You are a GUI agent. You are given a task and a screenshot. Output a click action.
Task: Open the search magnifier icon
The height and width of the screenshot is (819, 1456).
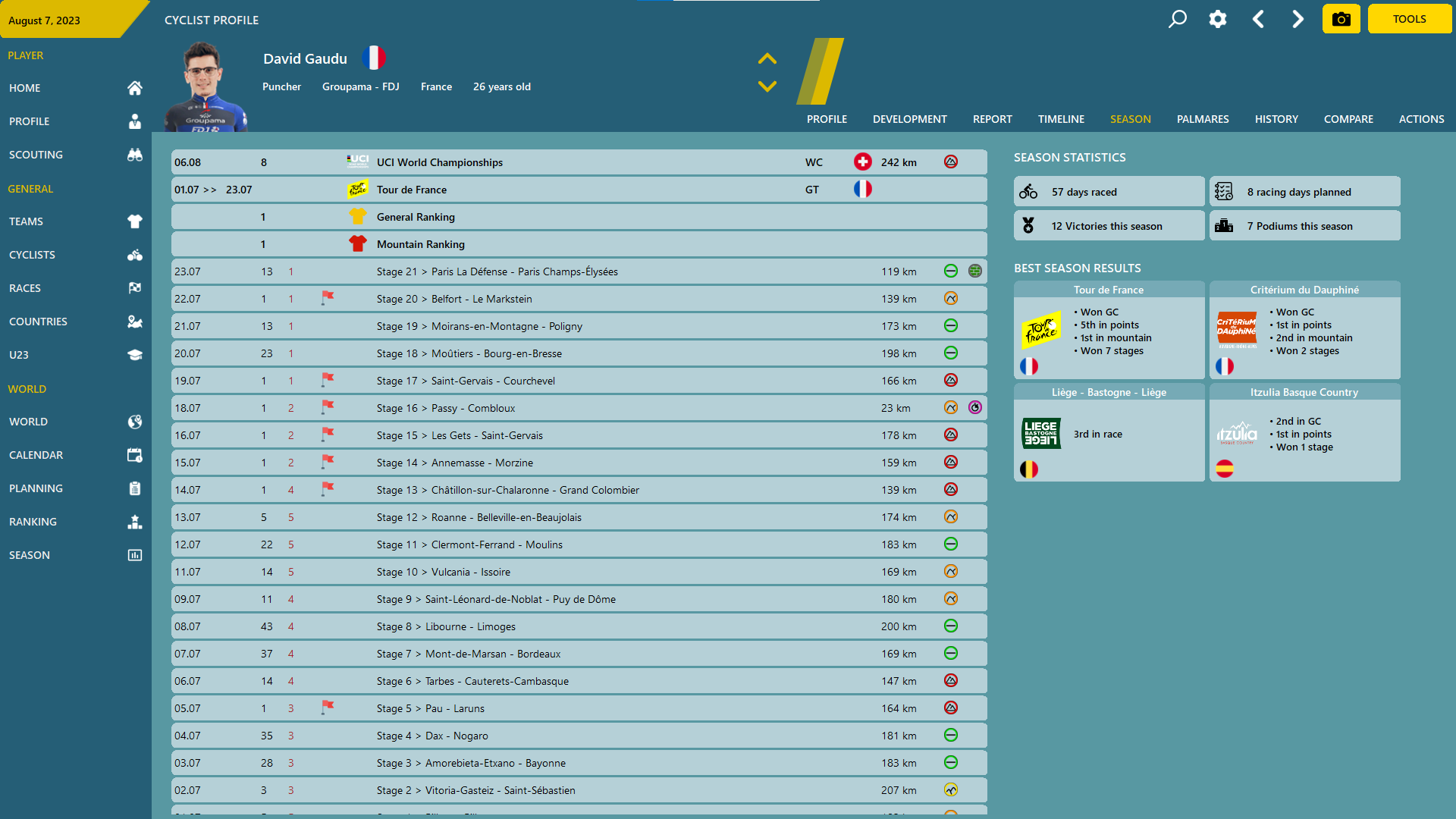(1177, 19)
